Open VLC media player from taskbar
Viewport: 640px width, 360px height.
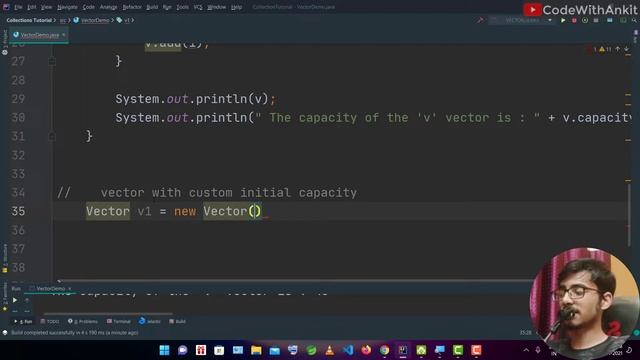pyautogui.click(x=330, y=350)
